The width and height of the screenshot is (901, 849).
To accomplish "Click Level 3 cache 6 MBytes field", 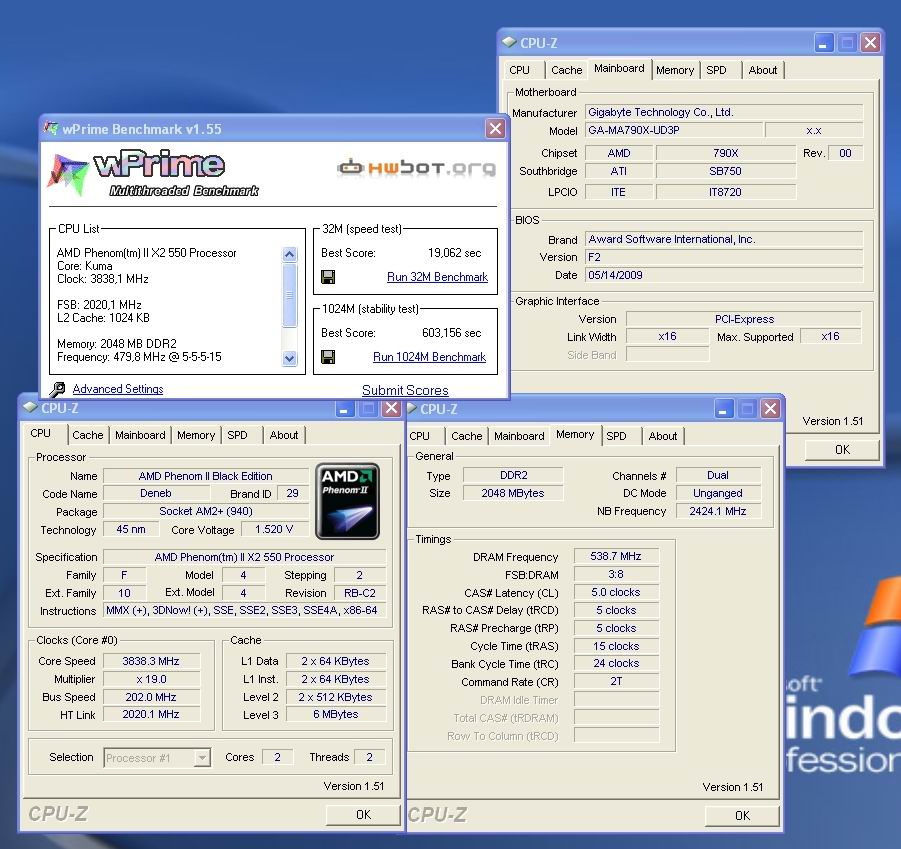I will (x=336, y=714).
